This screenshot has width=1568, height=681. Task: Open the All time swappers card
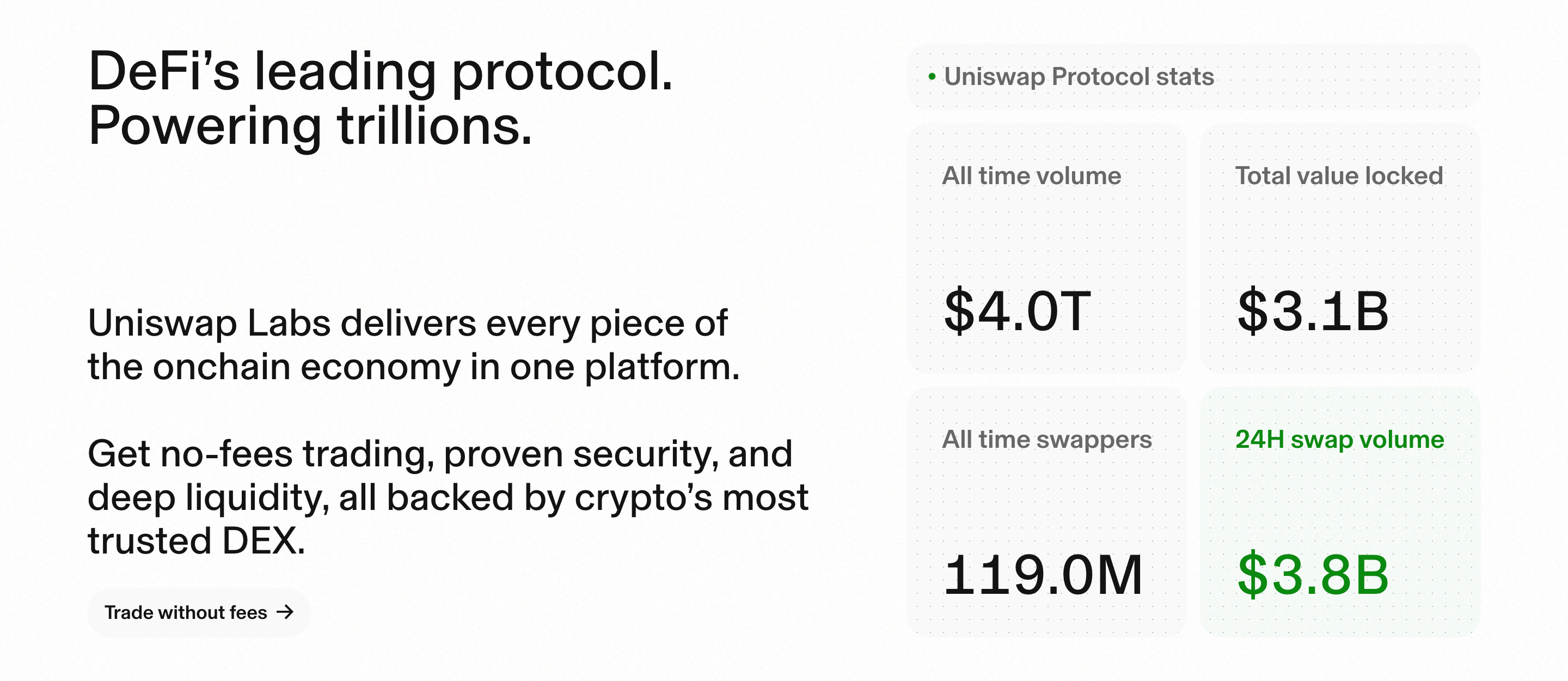[x=1046, y=512]
